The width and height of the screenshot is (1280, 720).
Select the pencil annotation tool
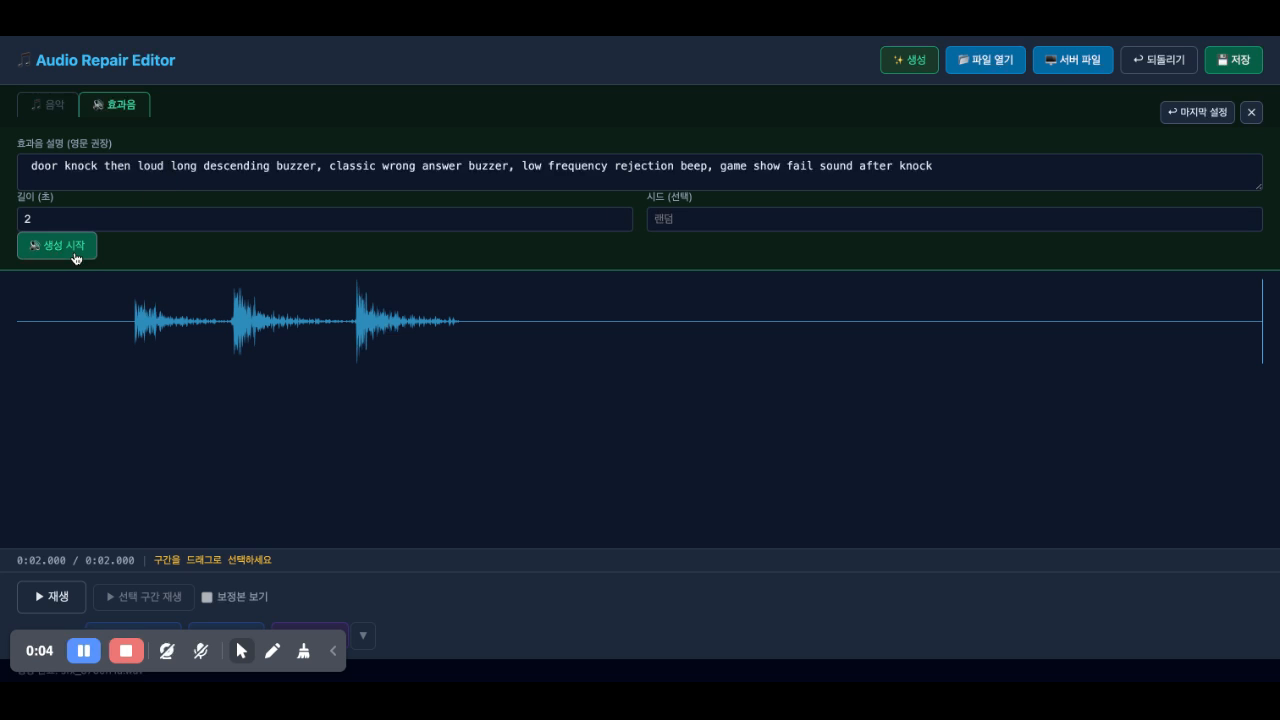coord(272,651)
